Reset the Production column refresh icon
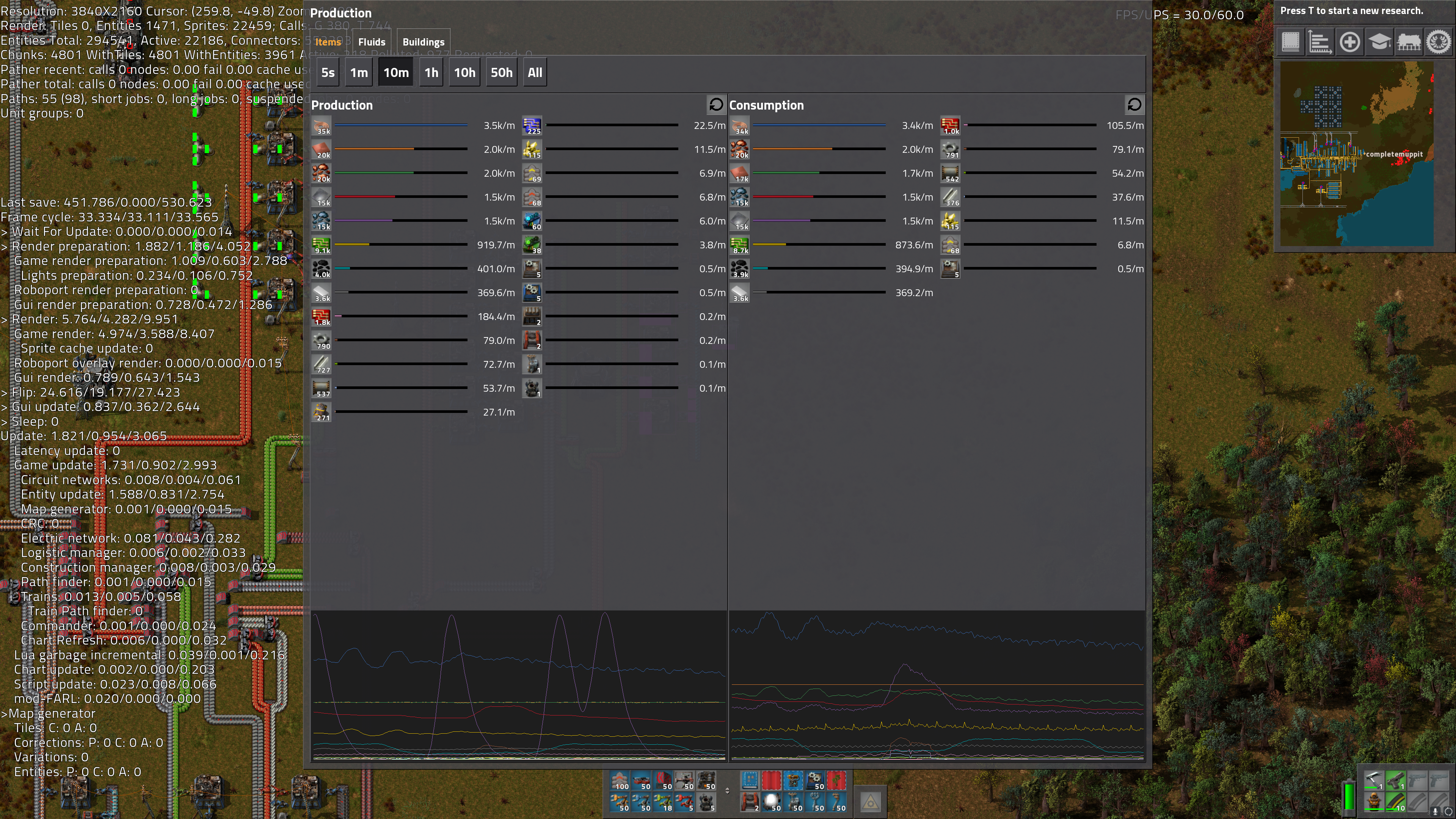 [715, 105]
